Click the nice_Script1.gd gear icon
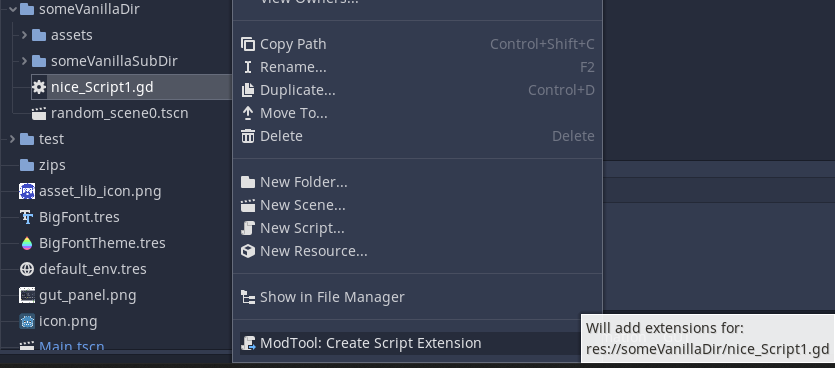 (x=39, y=87)
